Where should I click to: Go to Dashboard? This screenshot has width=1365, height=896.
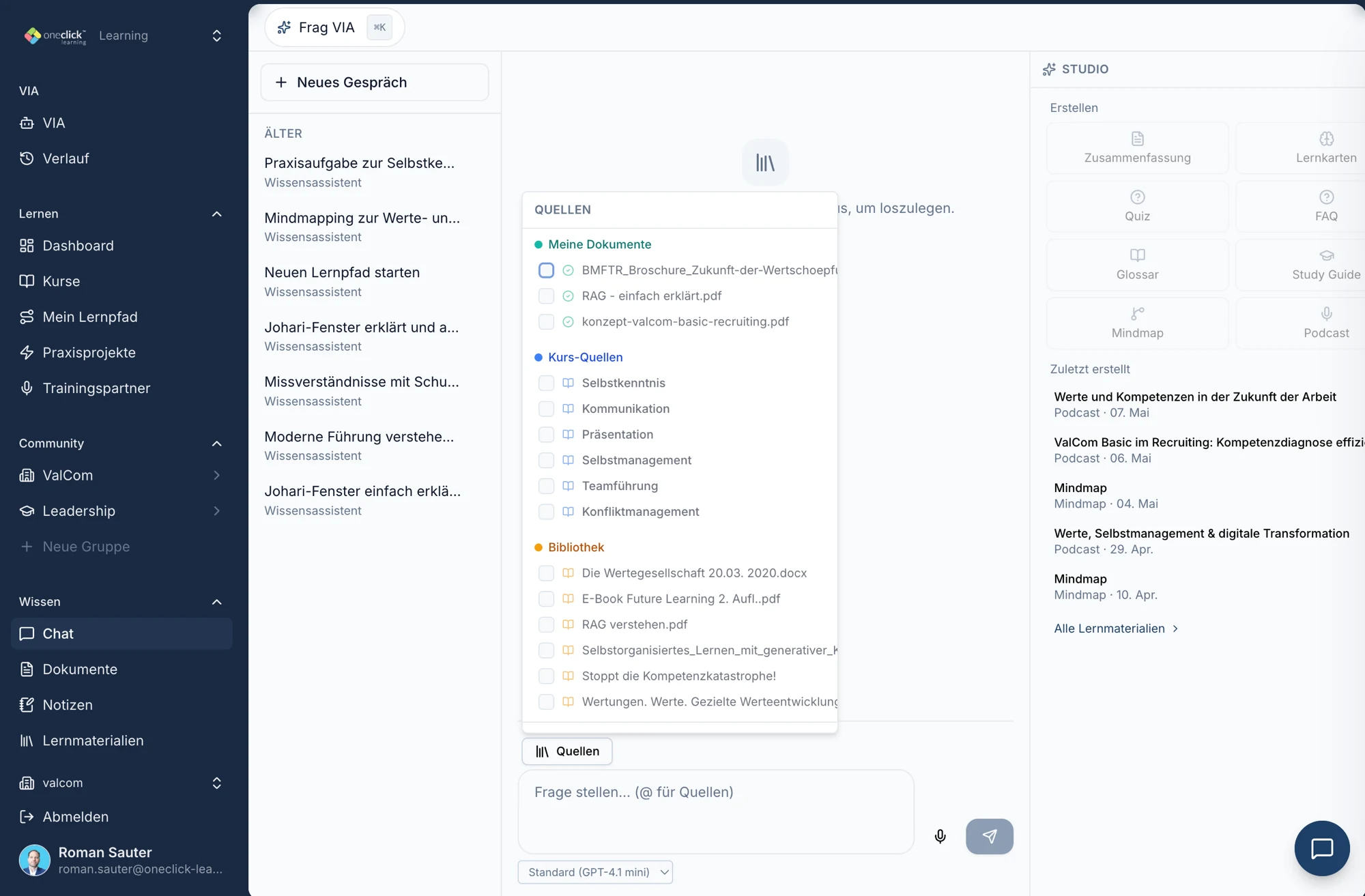coord(121,246)
